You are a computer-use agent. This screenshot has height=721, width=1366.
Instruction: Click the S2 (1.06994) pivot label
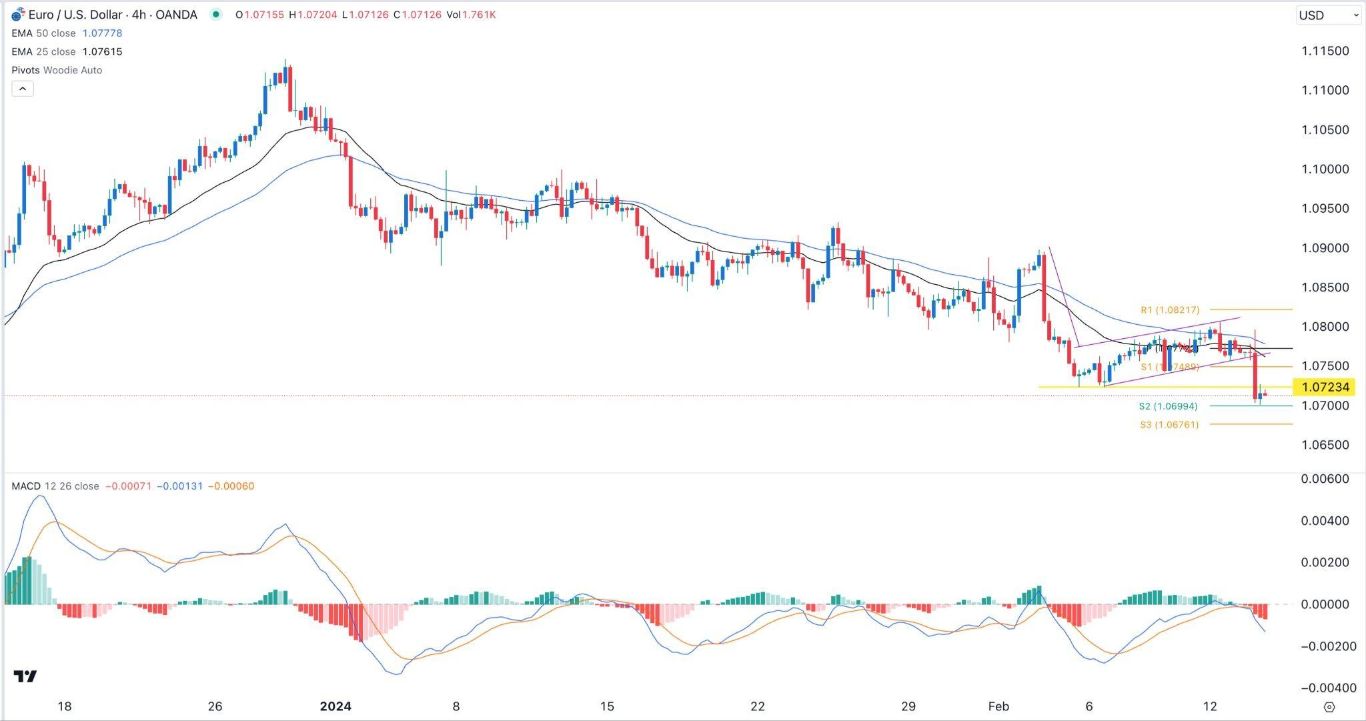[1167, 406]
